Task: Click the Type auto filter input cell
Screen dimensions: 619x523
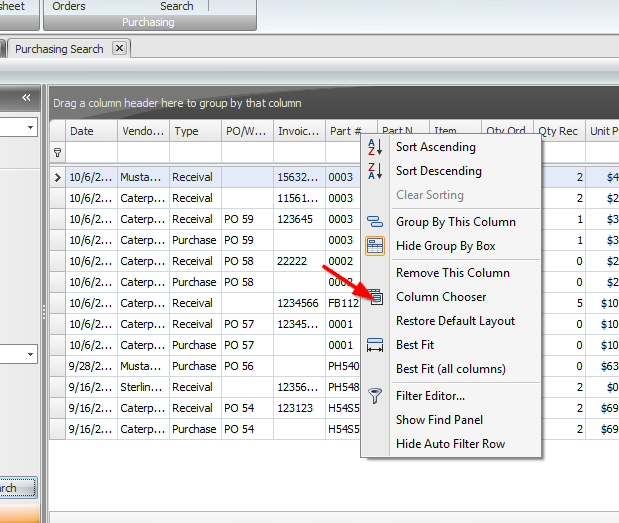Action: tap(195, 152)
